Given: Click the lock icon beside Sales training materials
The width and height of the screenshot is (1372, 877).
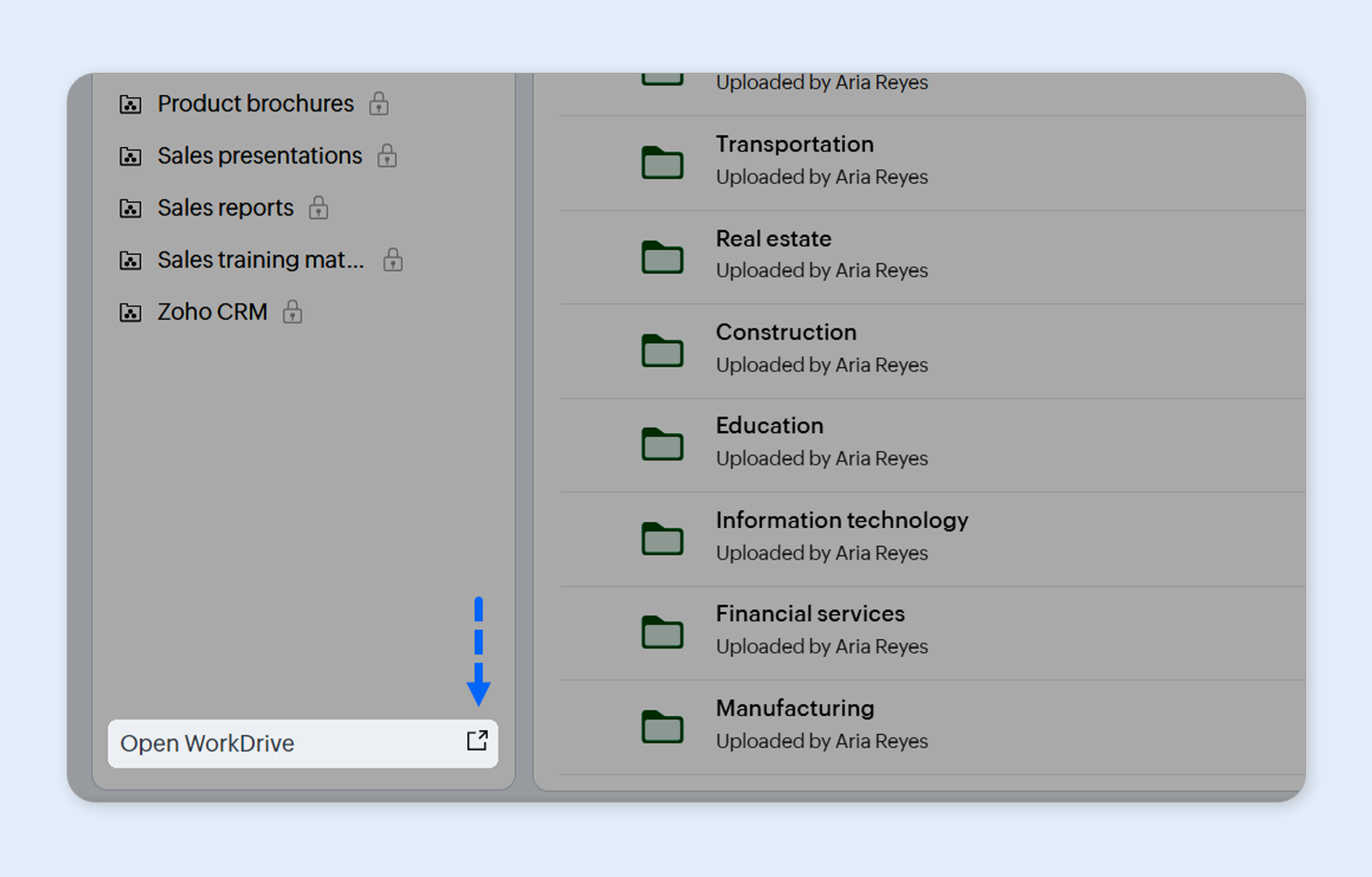Looking at the screenshot, I should tap(393, 260).
